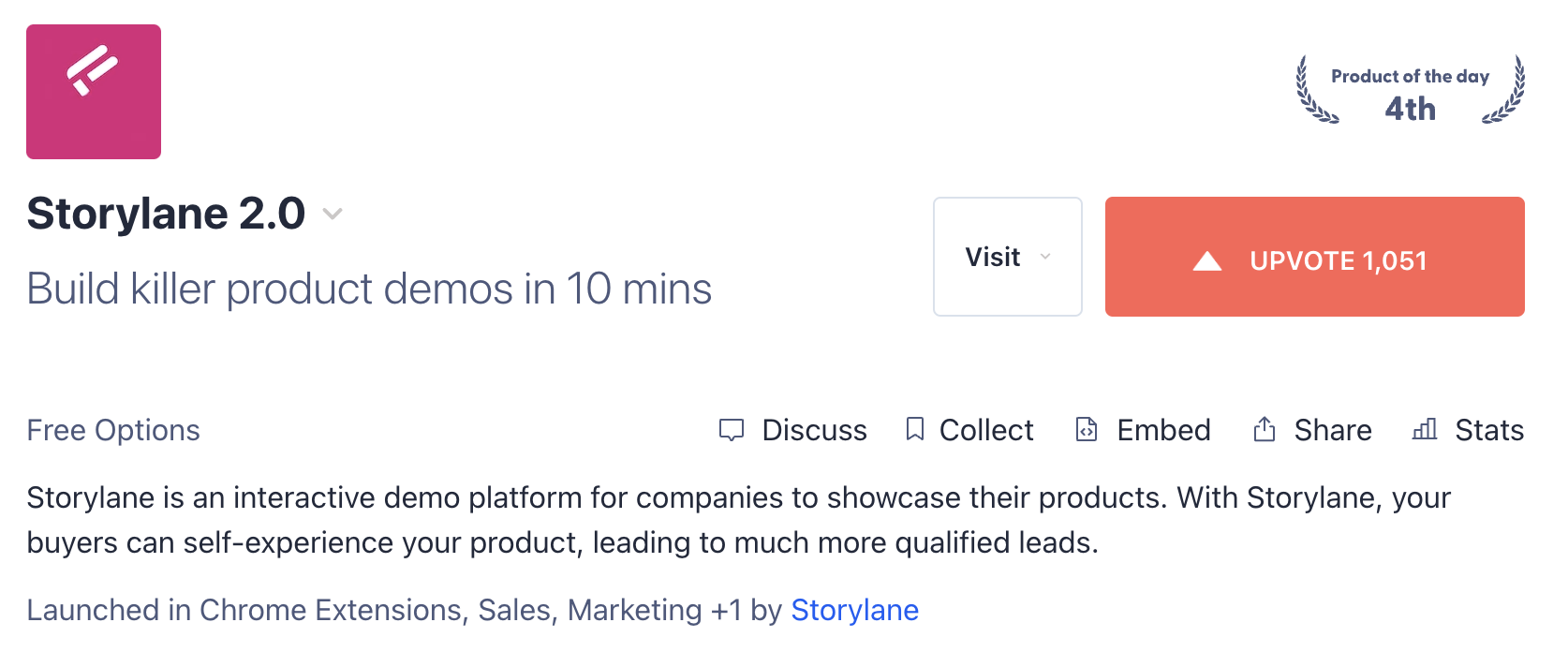Click the Collect bookmark icon
The height and width of the screenshot is (667, 1568).
[915, 429]
